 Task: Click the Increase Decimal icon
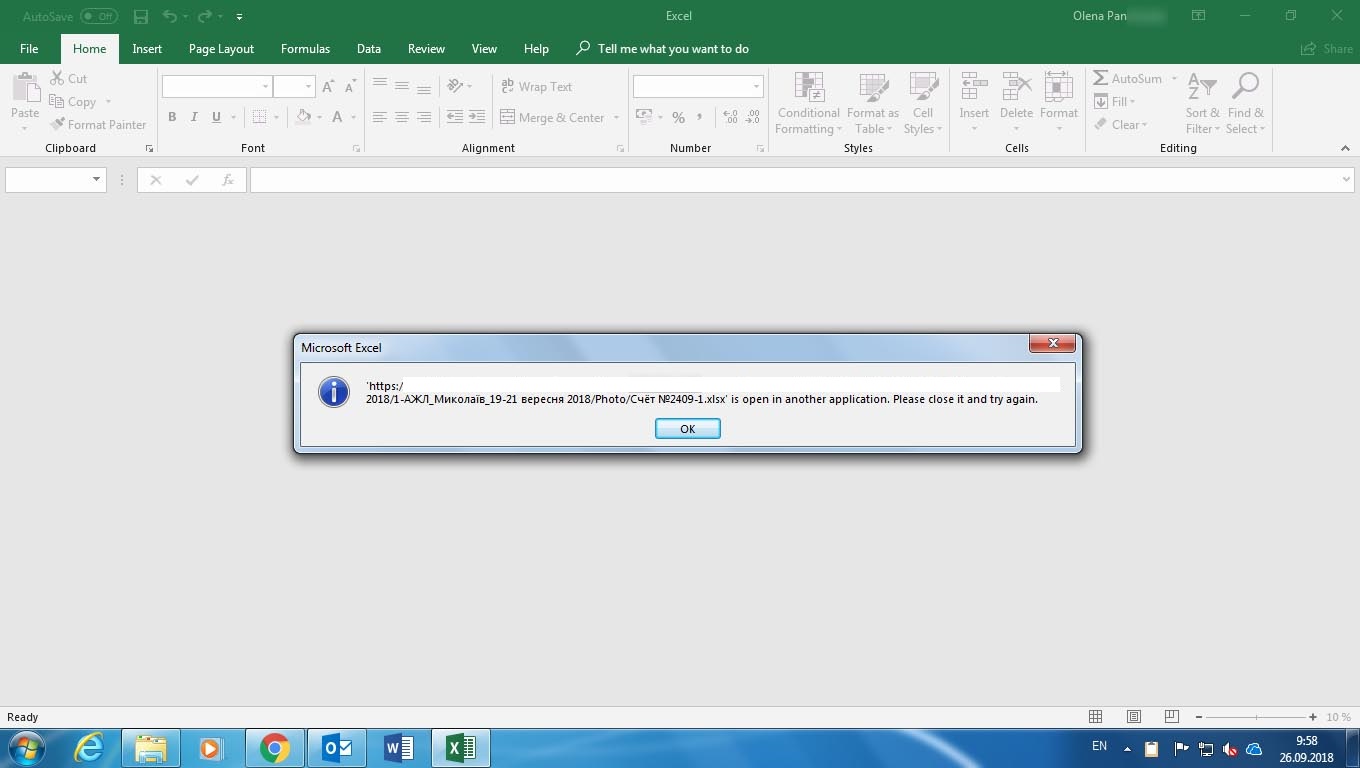coord(730,117)
